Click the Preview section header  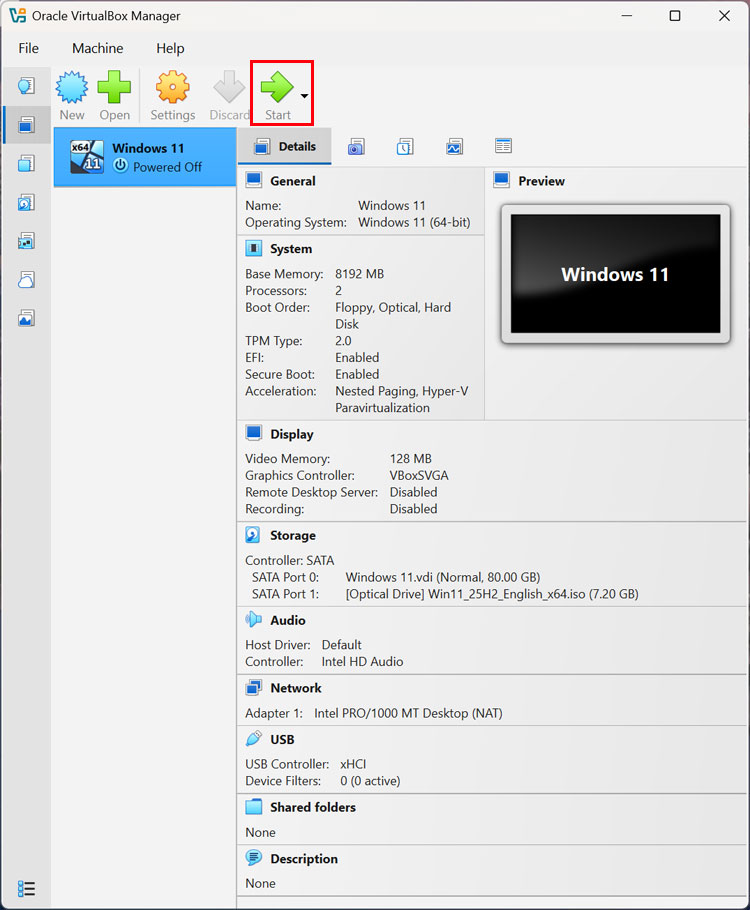pos(541,181)
